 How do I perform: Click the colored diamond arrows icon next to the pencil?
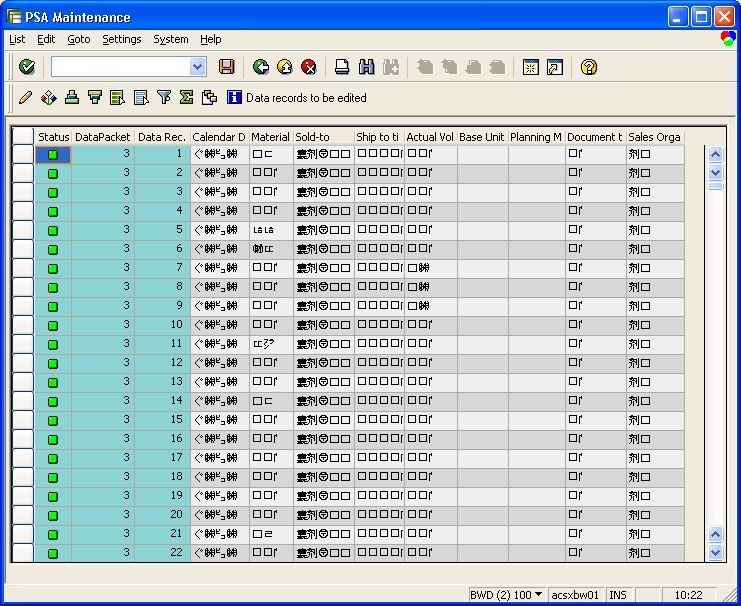pyautogui.click(x=49, y=97)
